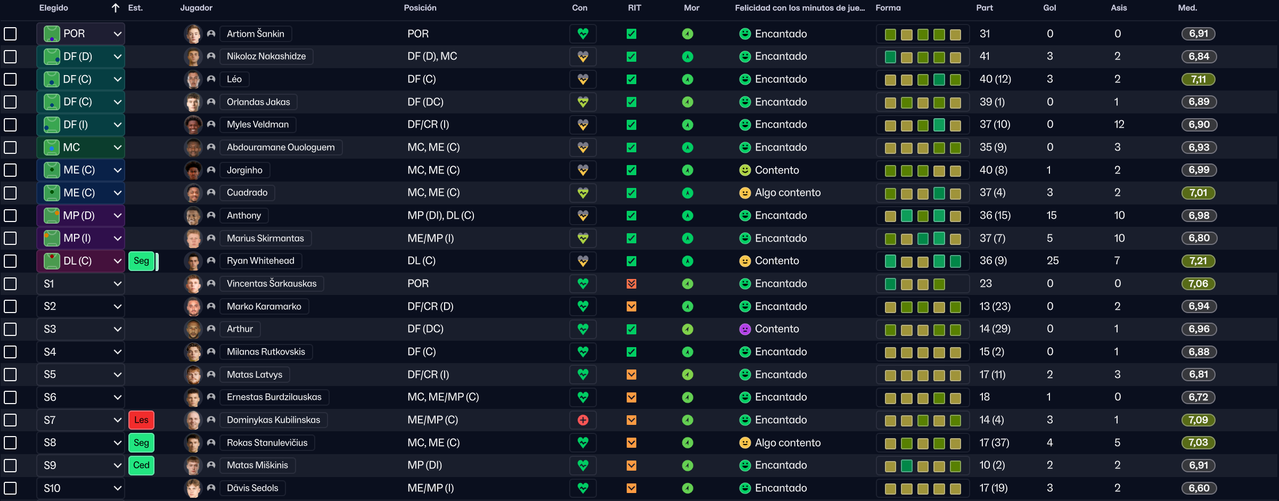This screenshot has width=1279, height=501.
Task: Open the POR position dropdown for Artiom Šankin
Action: (x=81, y=33)
